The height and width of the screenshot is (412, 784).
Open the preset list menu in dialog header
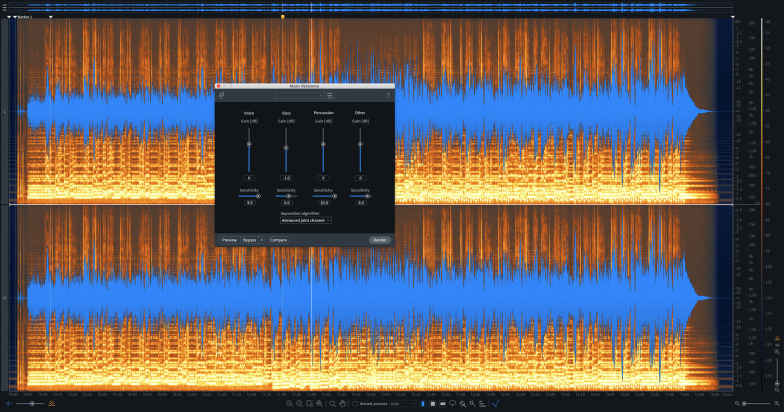coord(329,94)
